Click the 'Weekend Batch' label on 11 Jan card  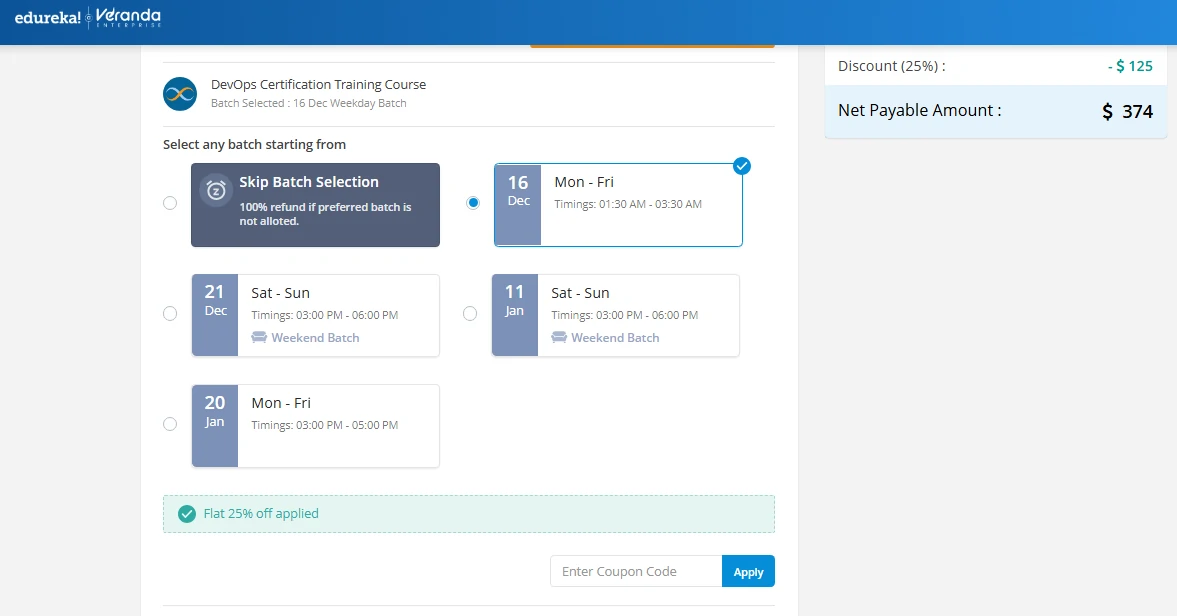(616, 338)
